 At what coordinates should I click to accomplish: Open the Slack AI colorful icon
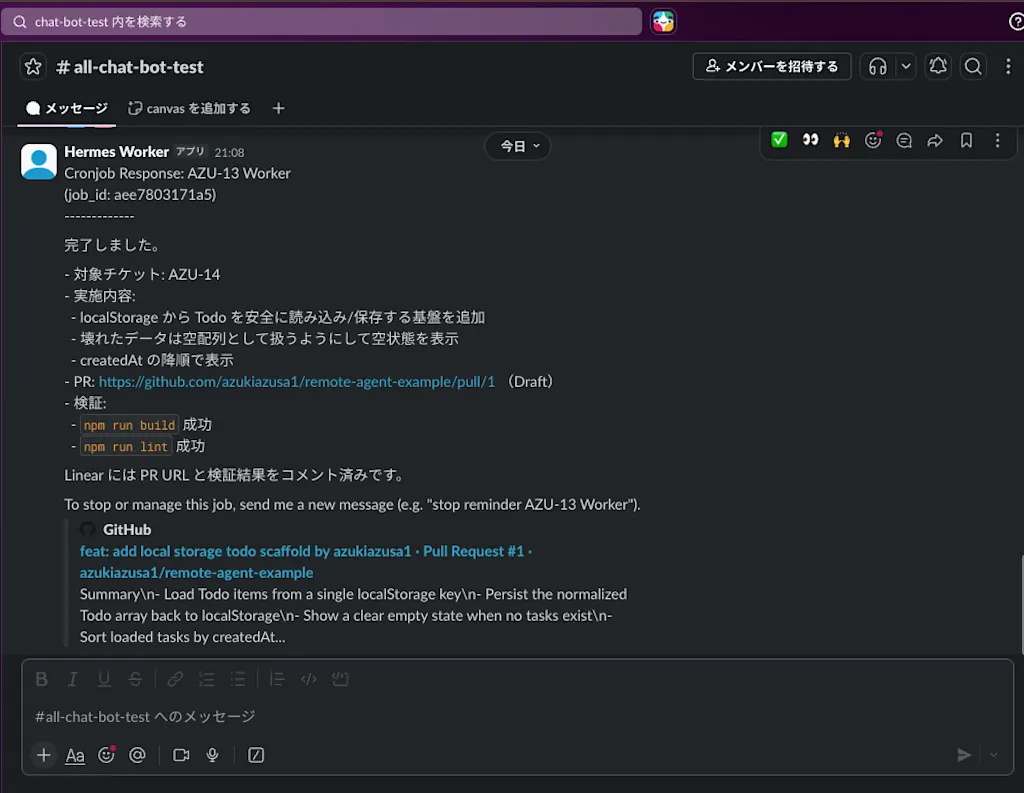[x=663, y=22]
